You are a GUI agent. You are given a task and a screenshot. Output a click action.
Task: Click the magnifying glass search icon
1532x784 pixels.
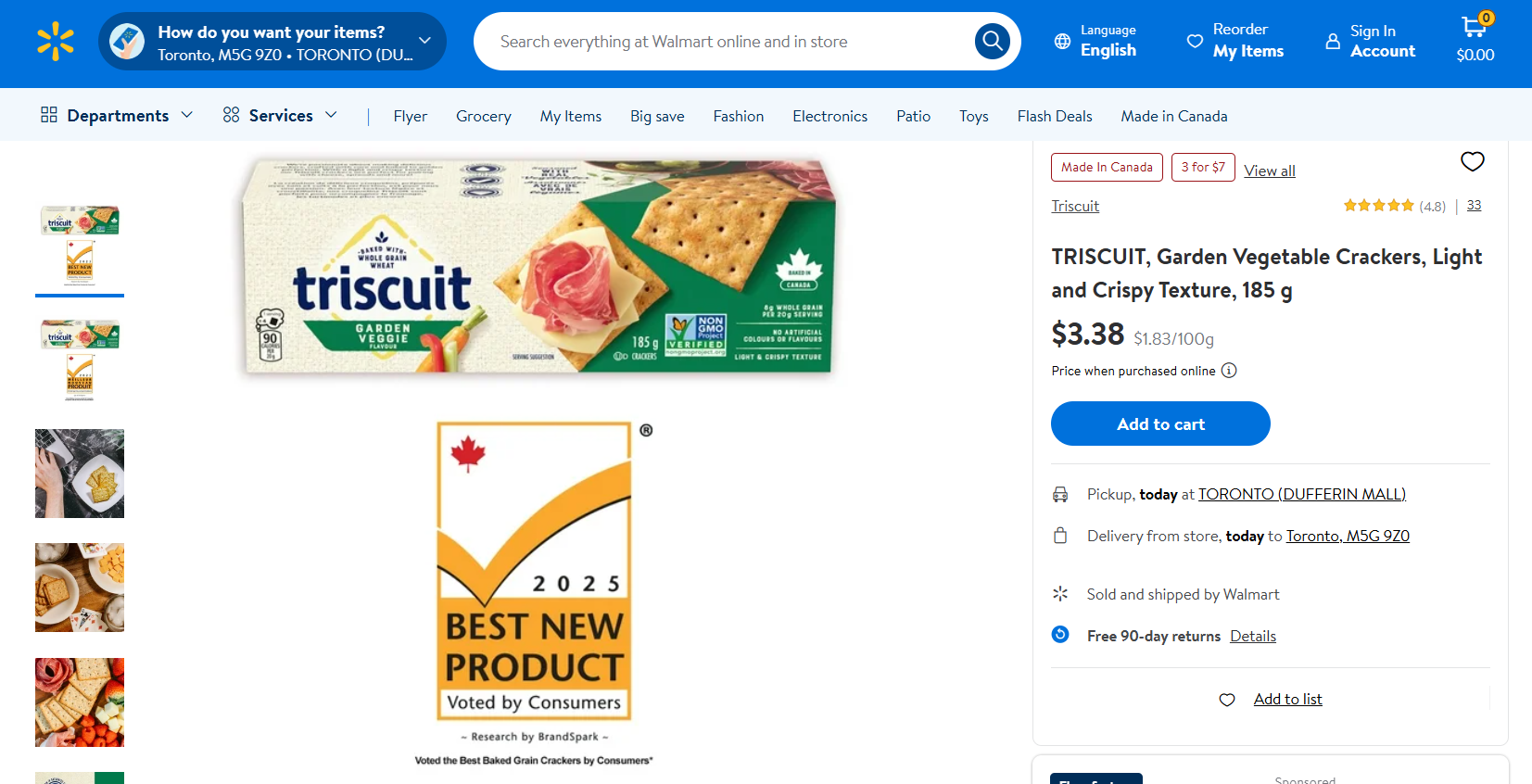pyautogui.click(x=992, y=41)
